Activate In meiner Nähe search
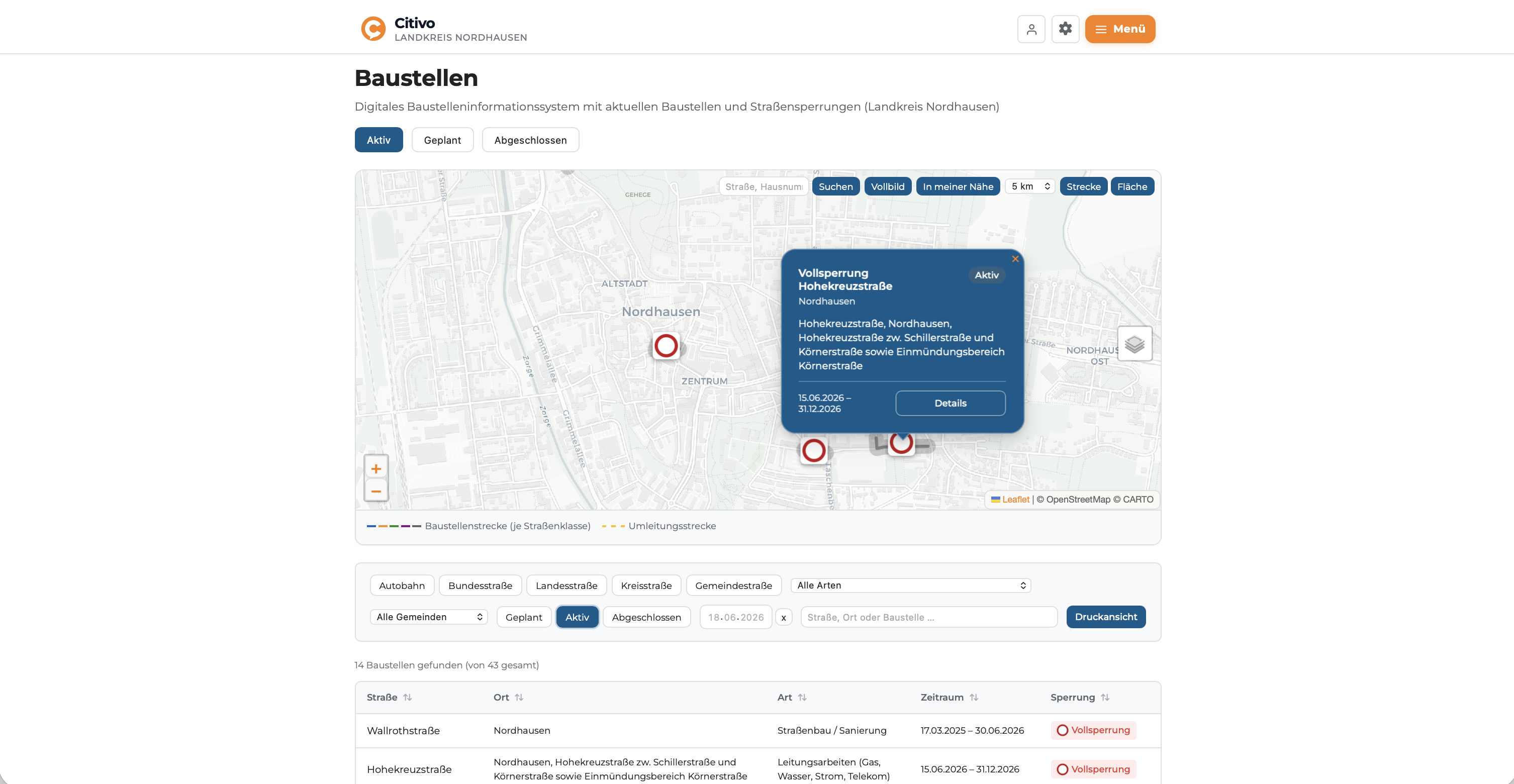 coord(958,186)
